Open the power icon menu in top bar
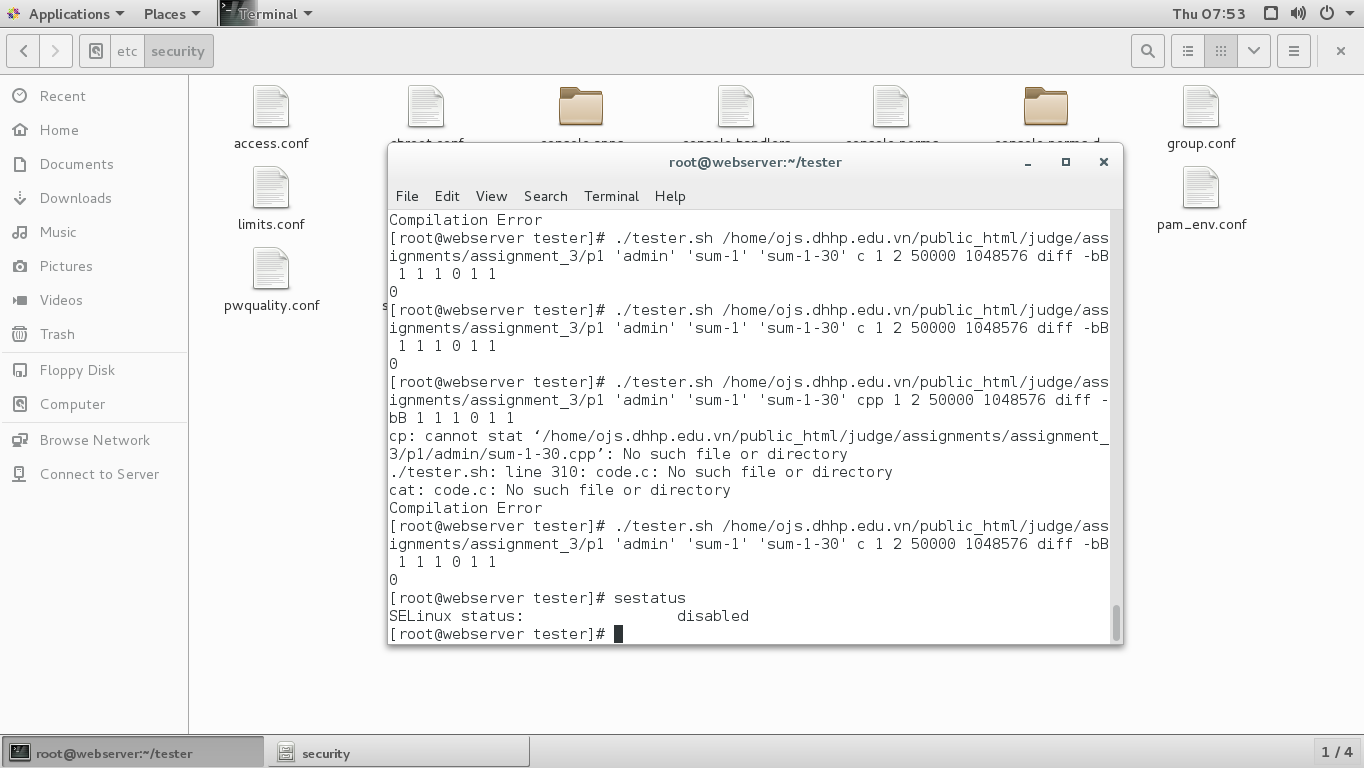 coord(1330,13)
